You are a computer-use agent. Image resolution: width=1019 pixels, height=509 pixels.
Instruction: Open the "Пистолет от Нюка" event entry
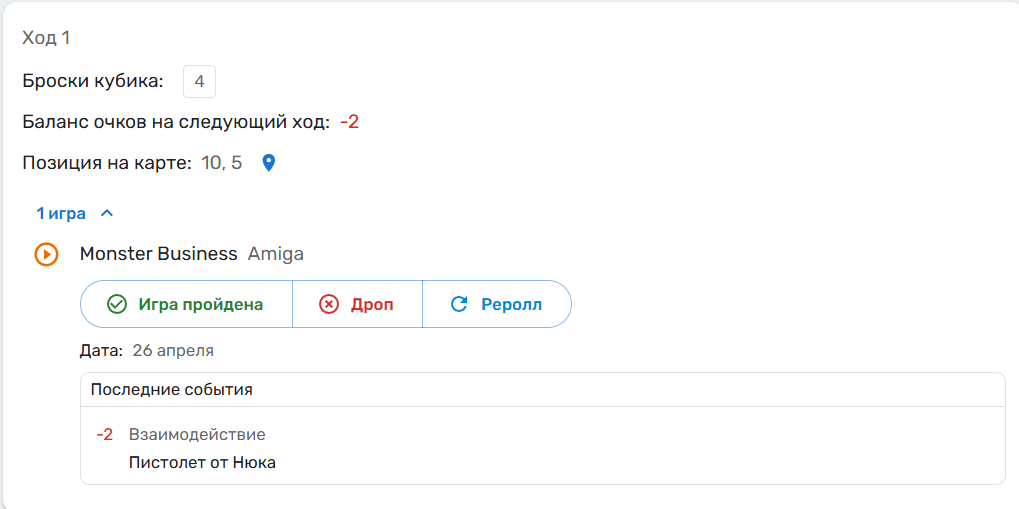click(x=202, y=462)
